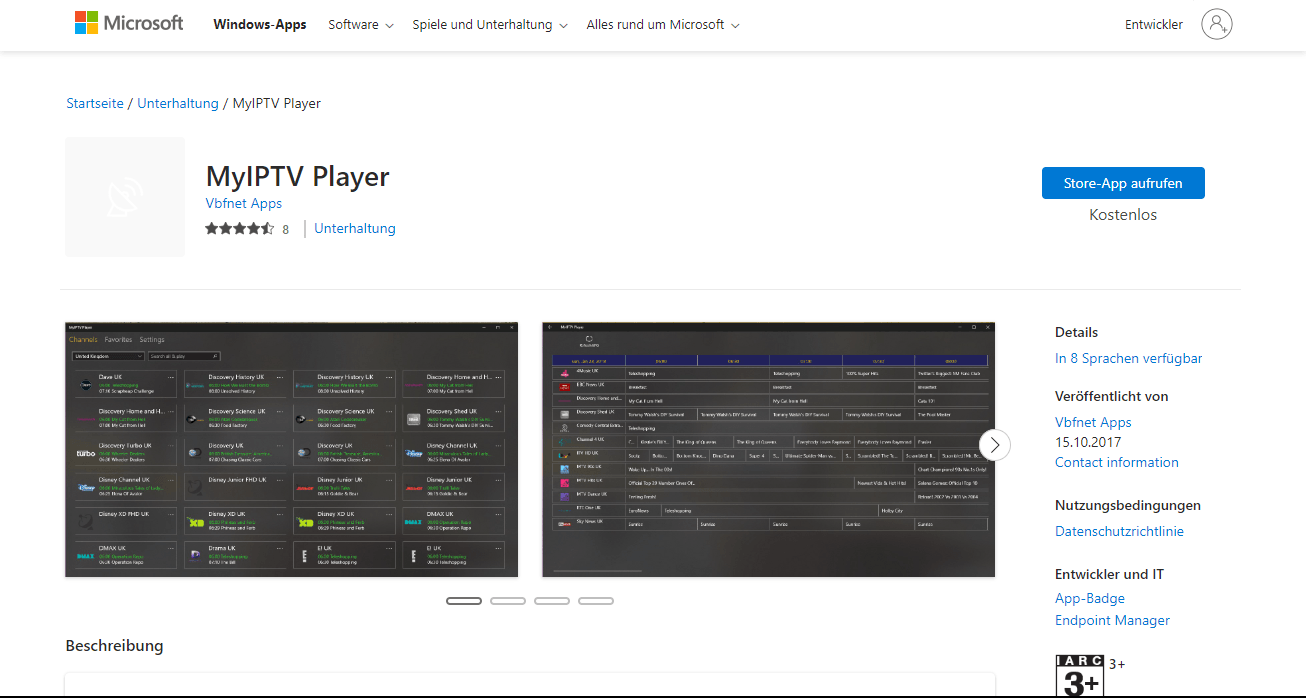Viewport: 1306px width, 698px height.
Task: Open Endpoint Manager link
Action: (1112, 620)
